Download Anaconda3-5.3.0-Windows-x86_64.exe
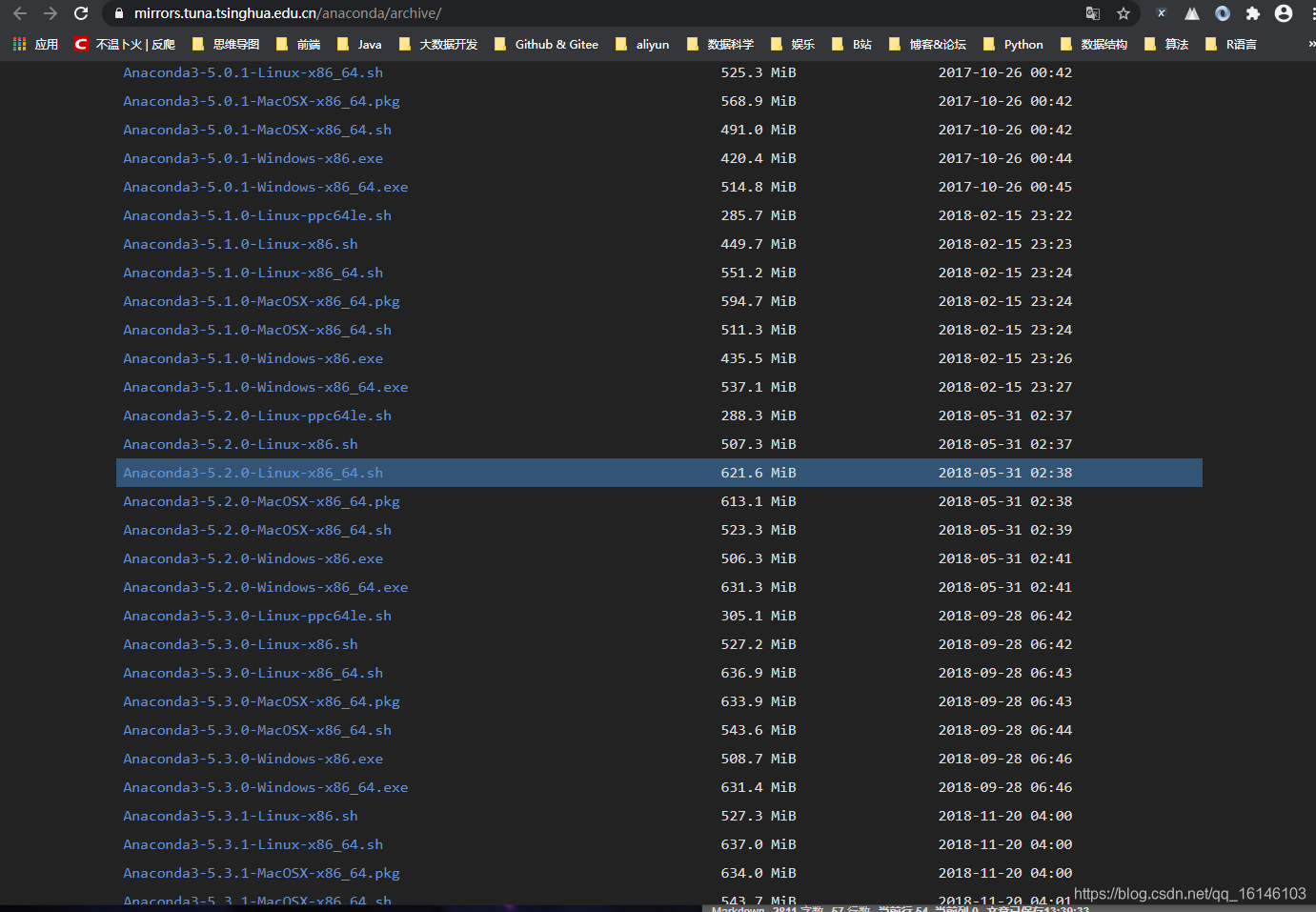This screenshot has height=912, width=1316. tap(266, 787)
